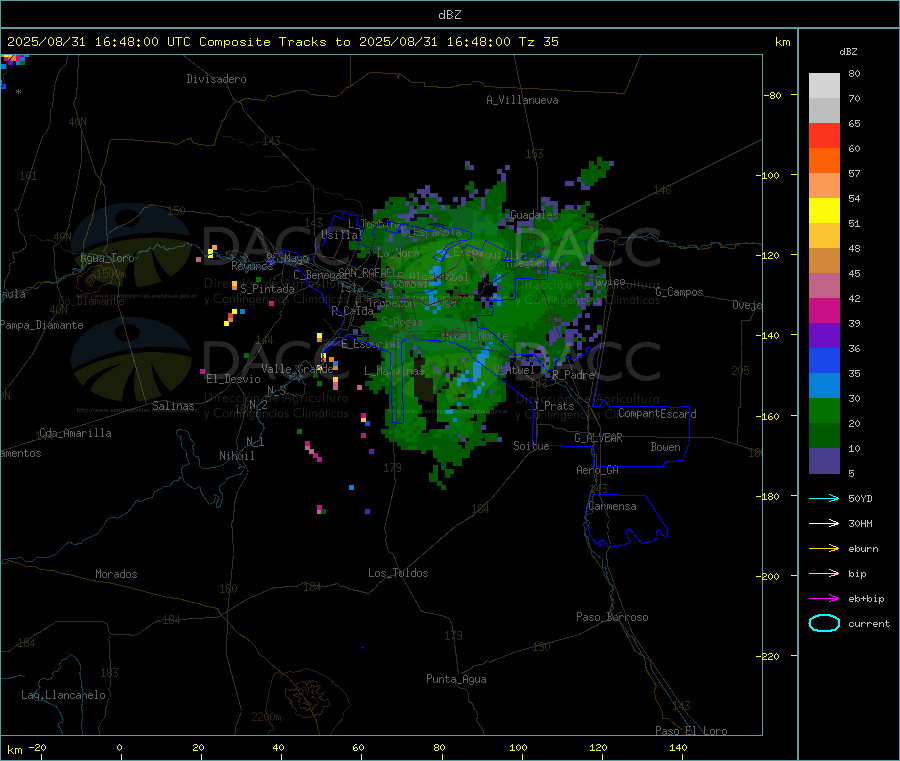
Task: Click the 'Carmensa' map label
Action: click(612, 507)
